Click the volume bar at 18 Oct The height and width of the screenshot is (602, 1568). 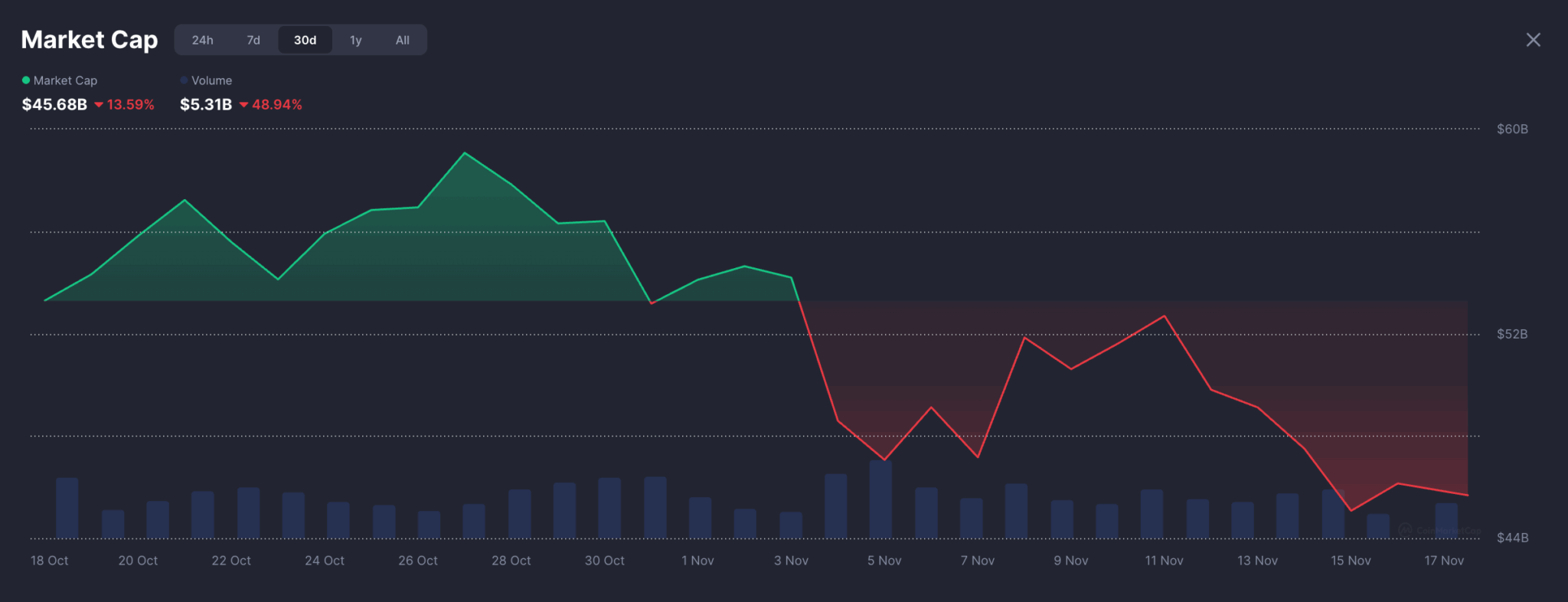coord(67,508)
